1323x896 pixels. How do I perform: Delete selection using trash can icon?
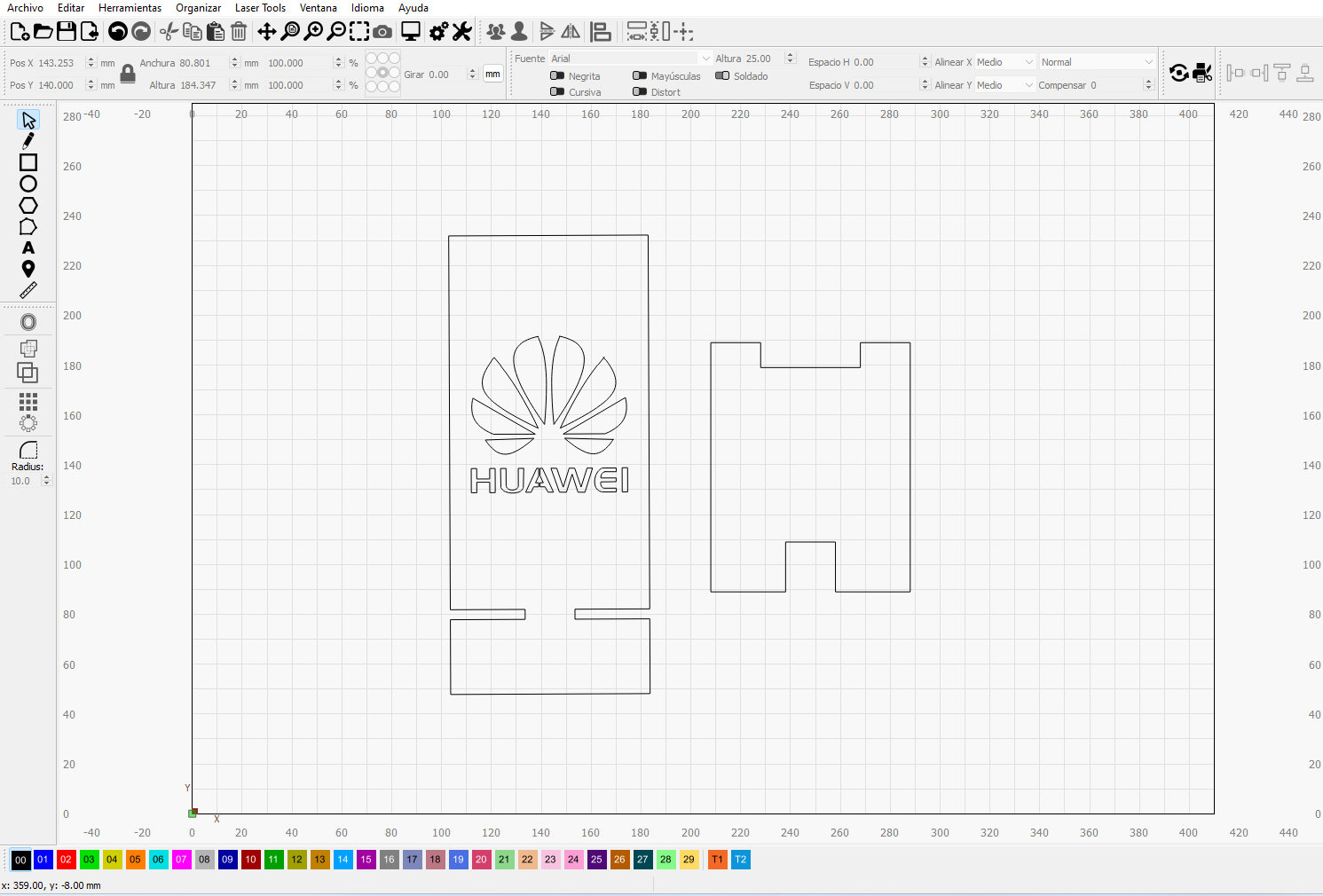[239, 32]
